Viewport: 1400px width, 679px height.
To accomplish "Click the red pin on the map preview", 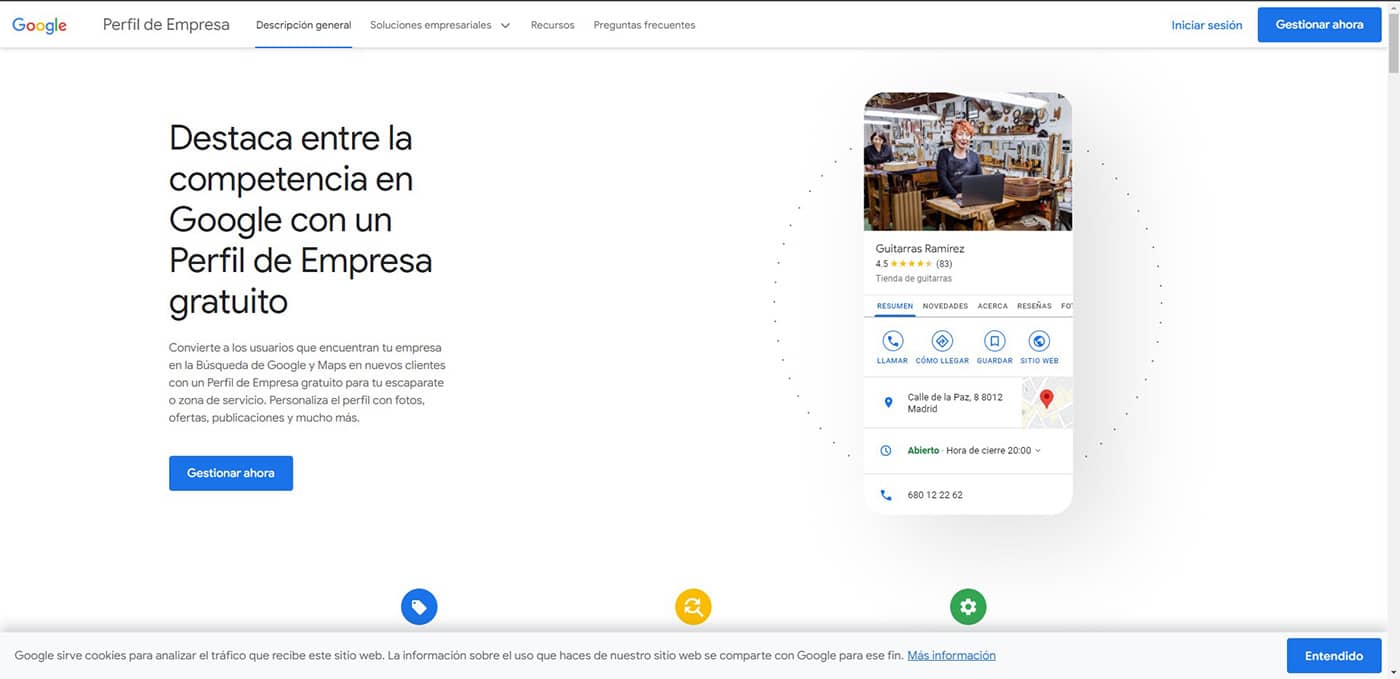I will [1047, 396].
